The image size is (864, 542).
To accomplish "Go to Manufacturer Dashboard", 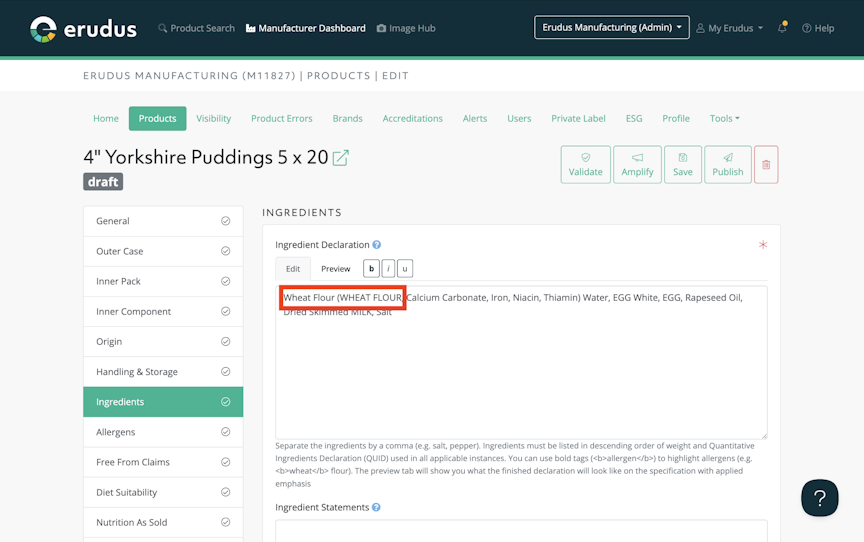I will 306,28.
